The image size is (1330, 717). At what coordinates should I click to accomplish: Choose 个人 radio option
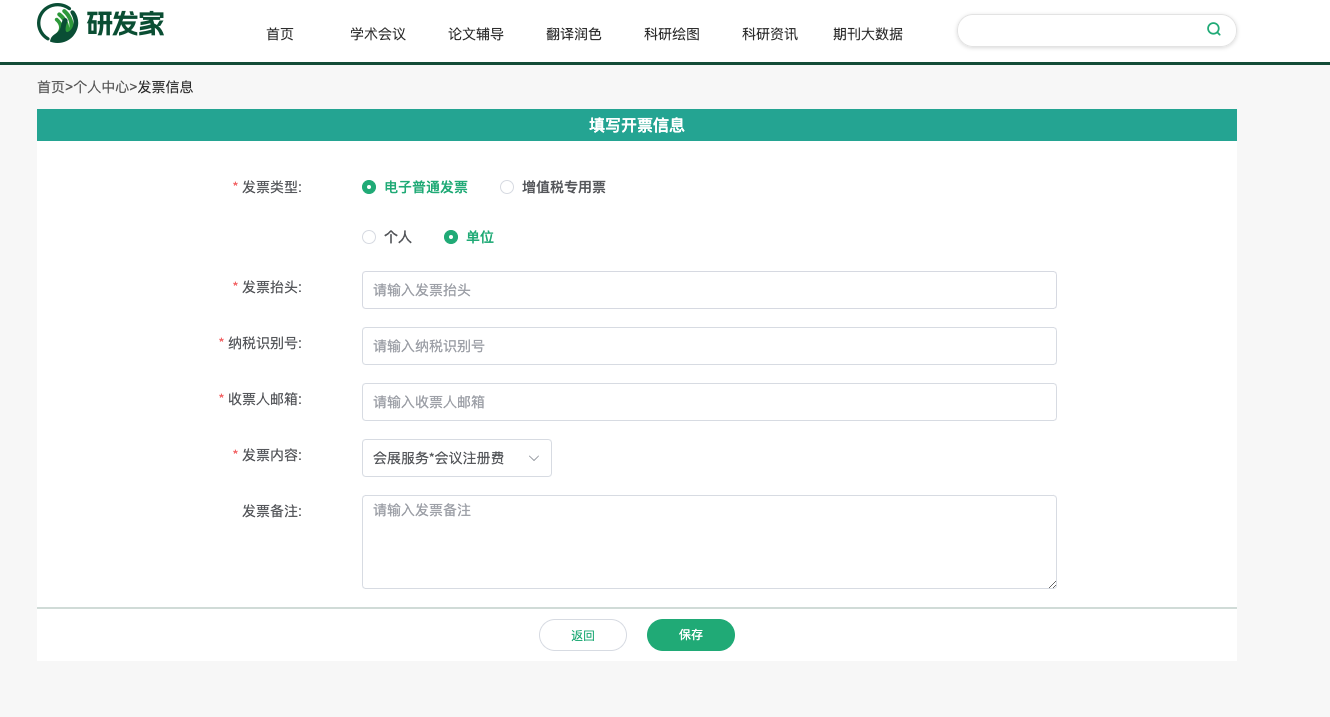[x=369, y=237]
